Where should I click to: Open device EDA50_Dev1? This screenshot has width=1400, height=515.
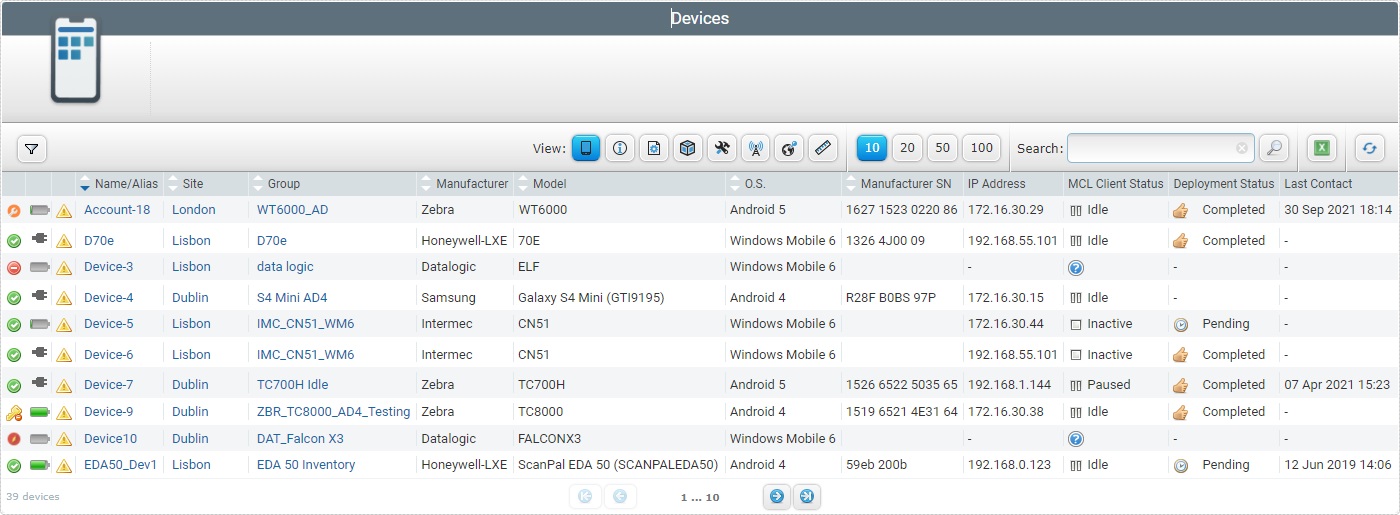[121, 465]
